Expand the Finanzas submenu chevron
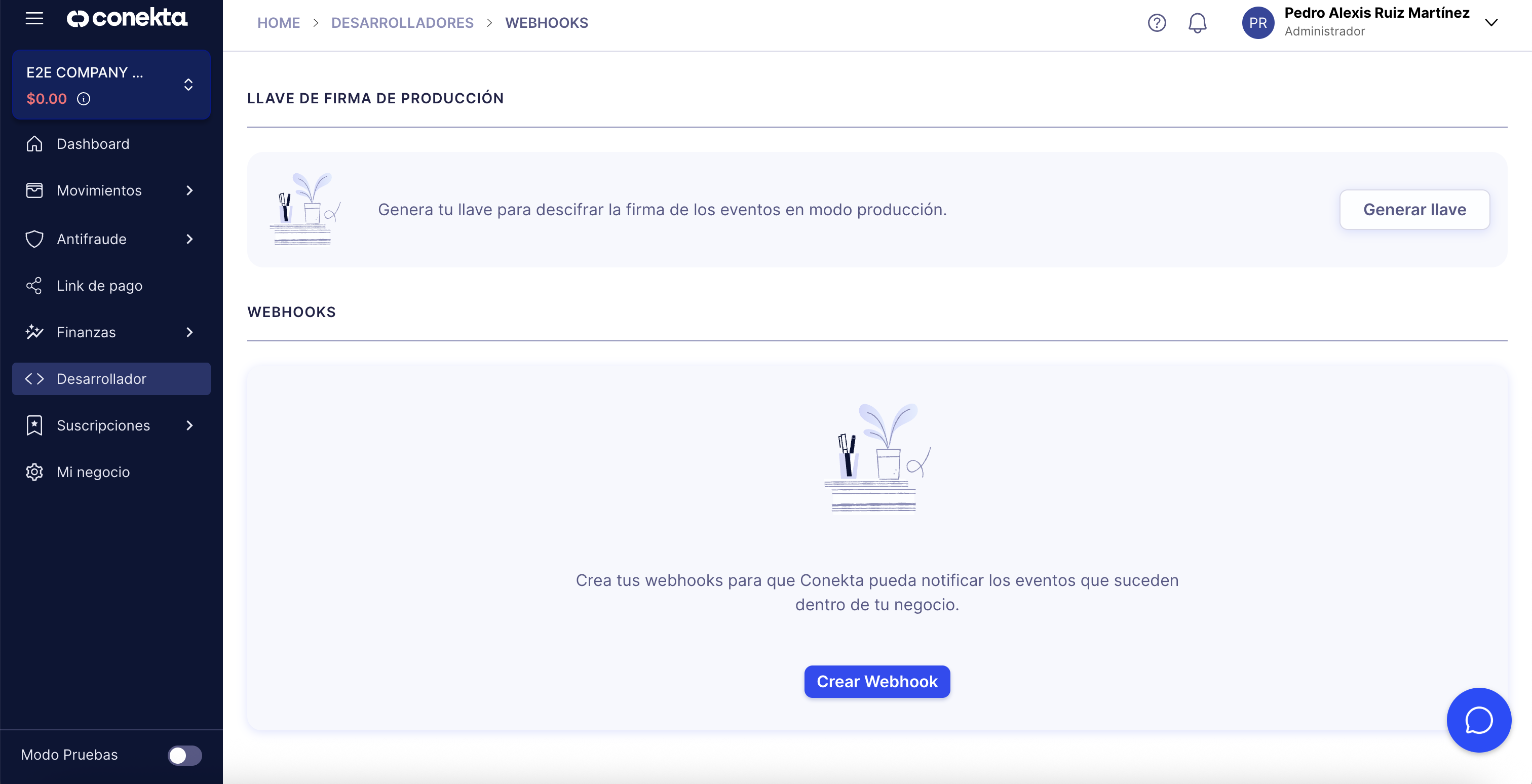The height and width of the screenshot is (784, 1532). tap(189, 332)
